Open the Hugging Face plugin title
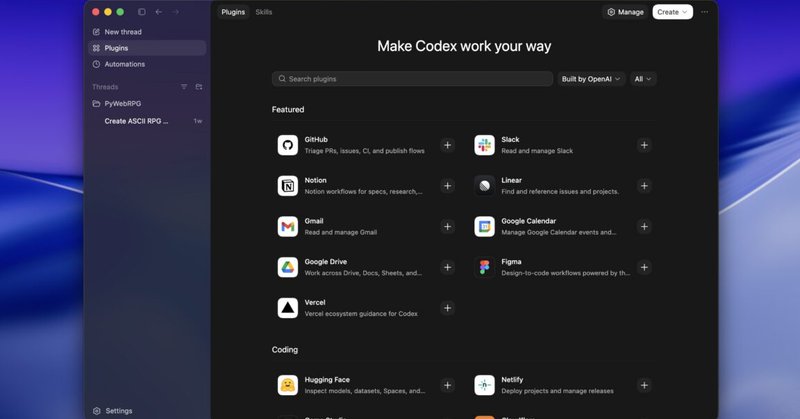 (327, 380)
